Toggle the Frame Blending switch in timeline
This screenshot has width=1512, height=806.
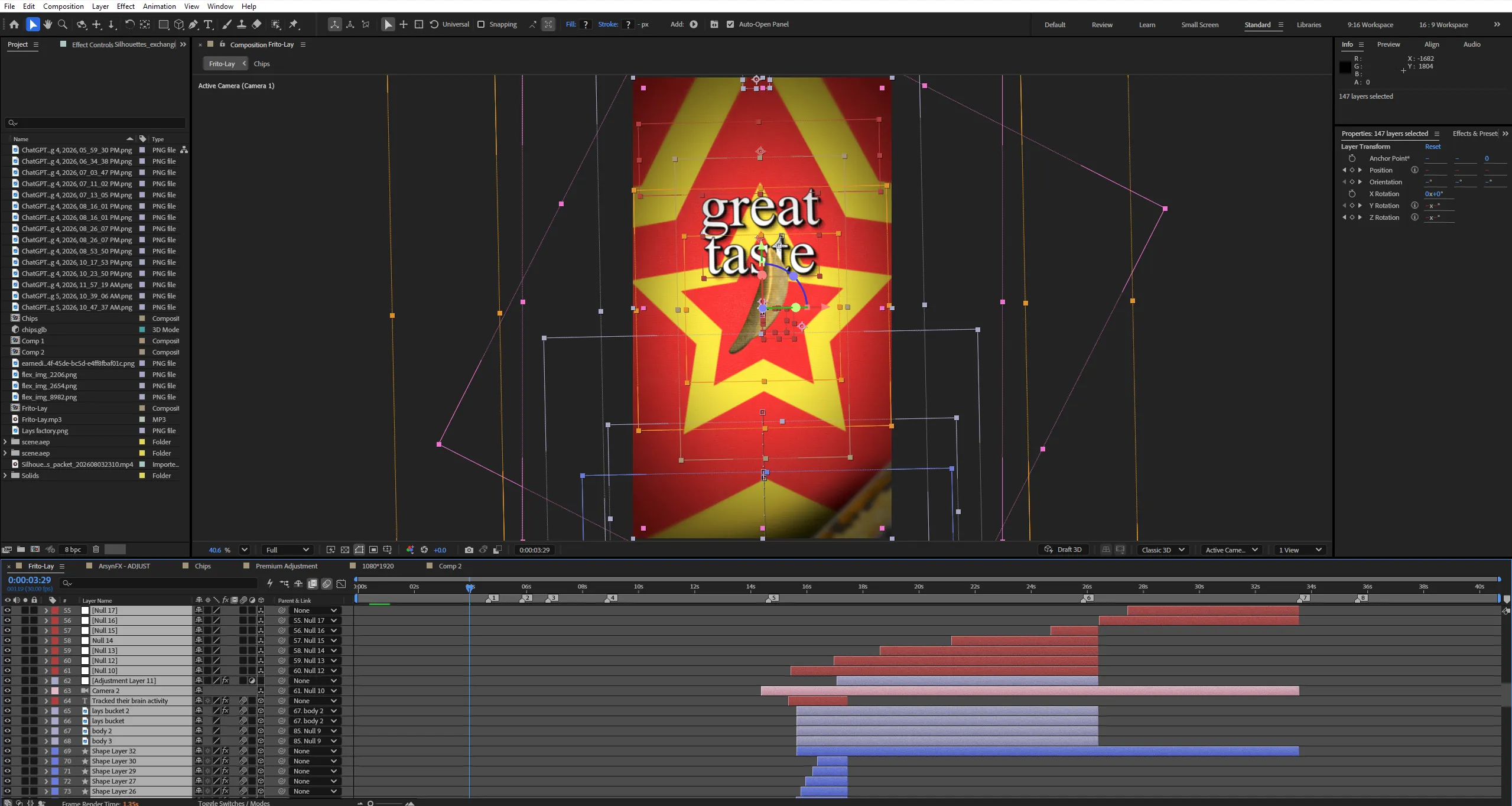pos(313,583)
